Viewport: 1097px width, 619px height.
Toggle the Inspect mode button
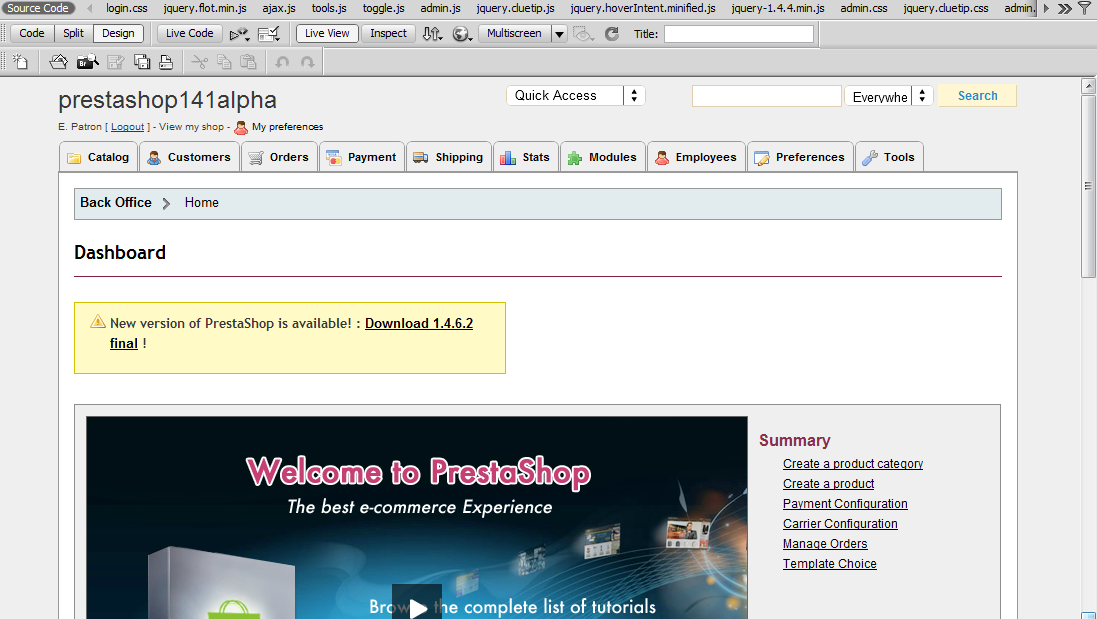(x=388, y=33)
